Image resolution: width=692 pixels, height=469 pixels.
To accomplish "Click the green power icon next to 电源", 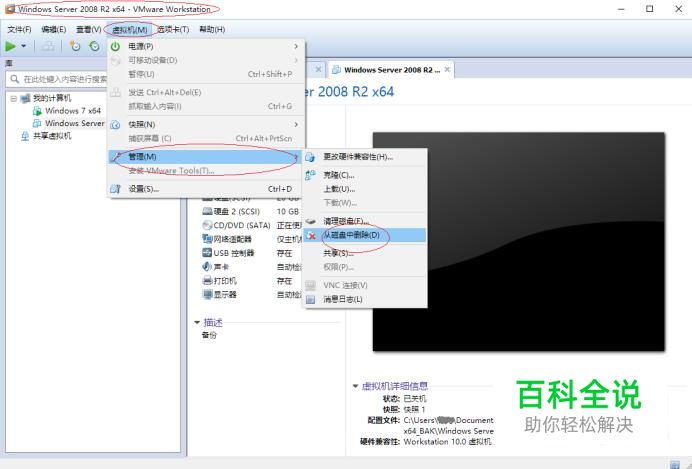I will (x=115, y=46).
